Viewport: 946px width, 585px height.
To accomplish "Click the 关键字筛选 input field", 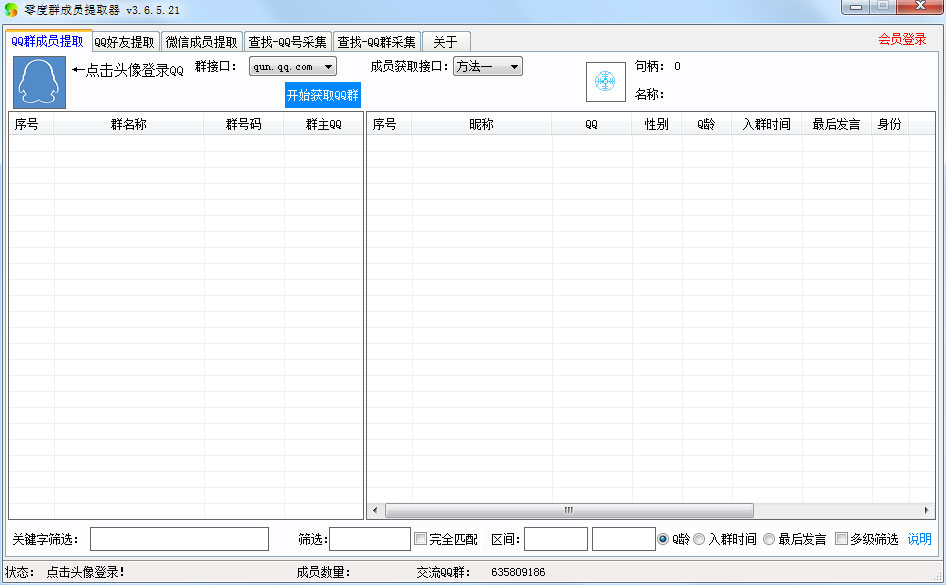I will [x=179, y=539].
